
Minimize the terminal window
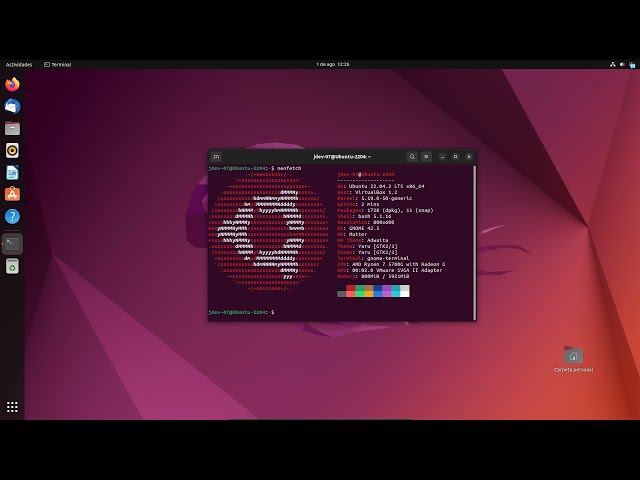tap(442, 157)
